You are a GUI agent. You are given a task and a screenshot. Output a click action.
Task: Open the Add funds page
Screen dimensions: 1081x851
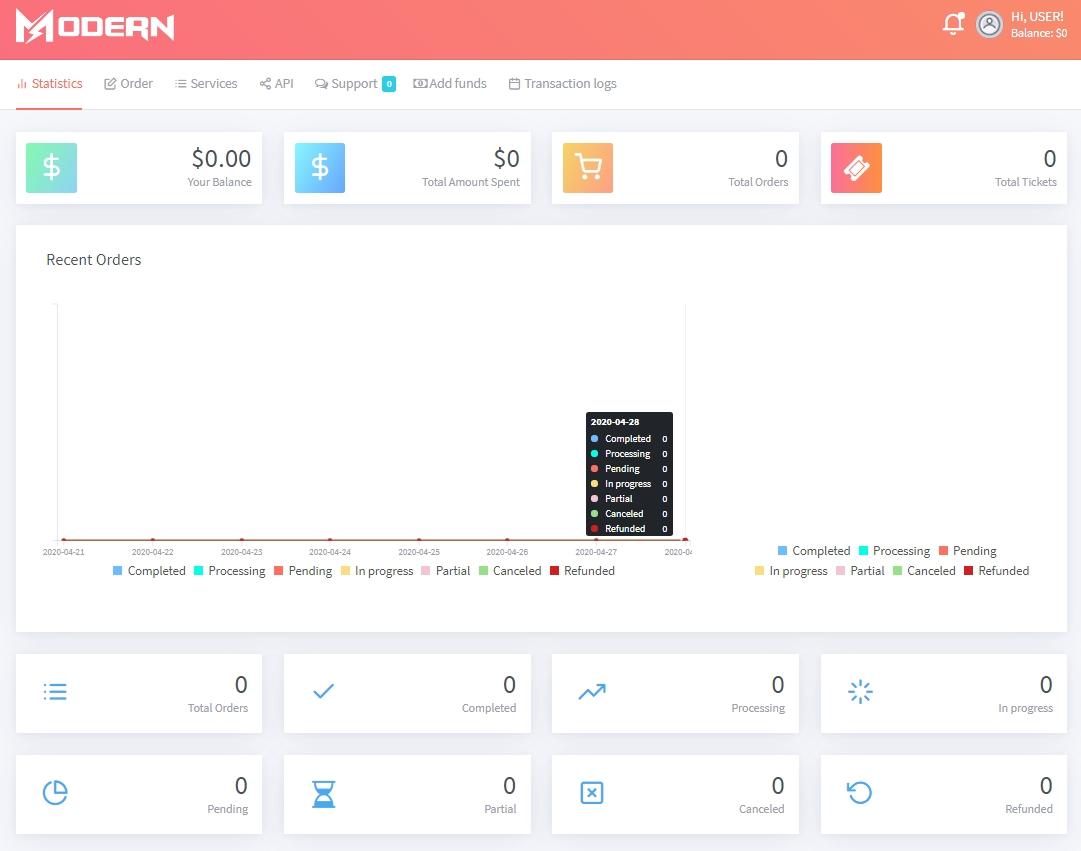coord(450,84)
